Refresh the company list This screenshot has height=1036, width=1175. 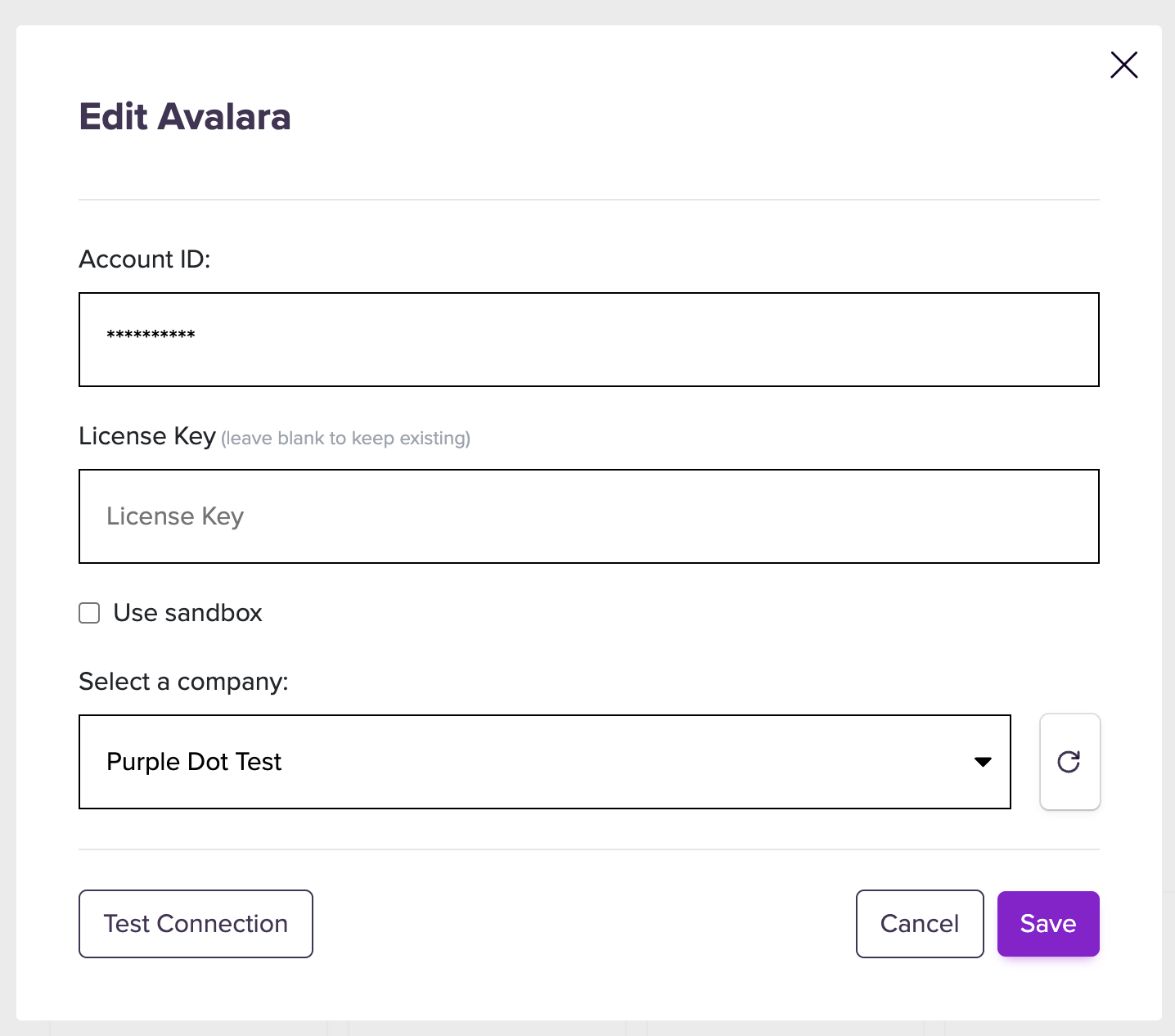coord(1069,762)
